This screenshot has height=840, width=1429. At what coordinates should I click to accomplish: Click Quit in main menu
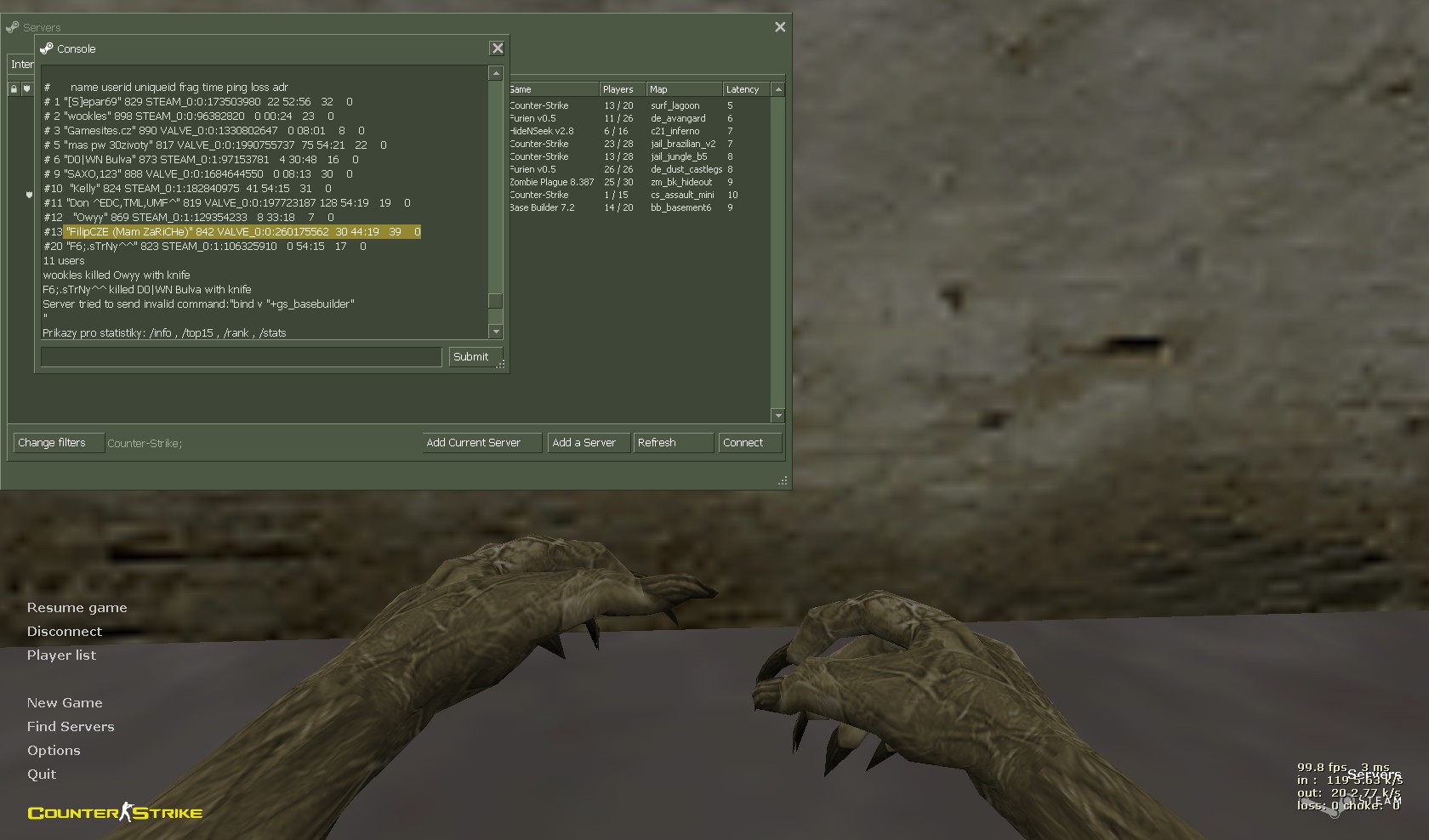pyautogui.click(x=42, y=775)
